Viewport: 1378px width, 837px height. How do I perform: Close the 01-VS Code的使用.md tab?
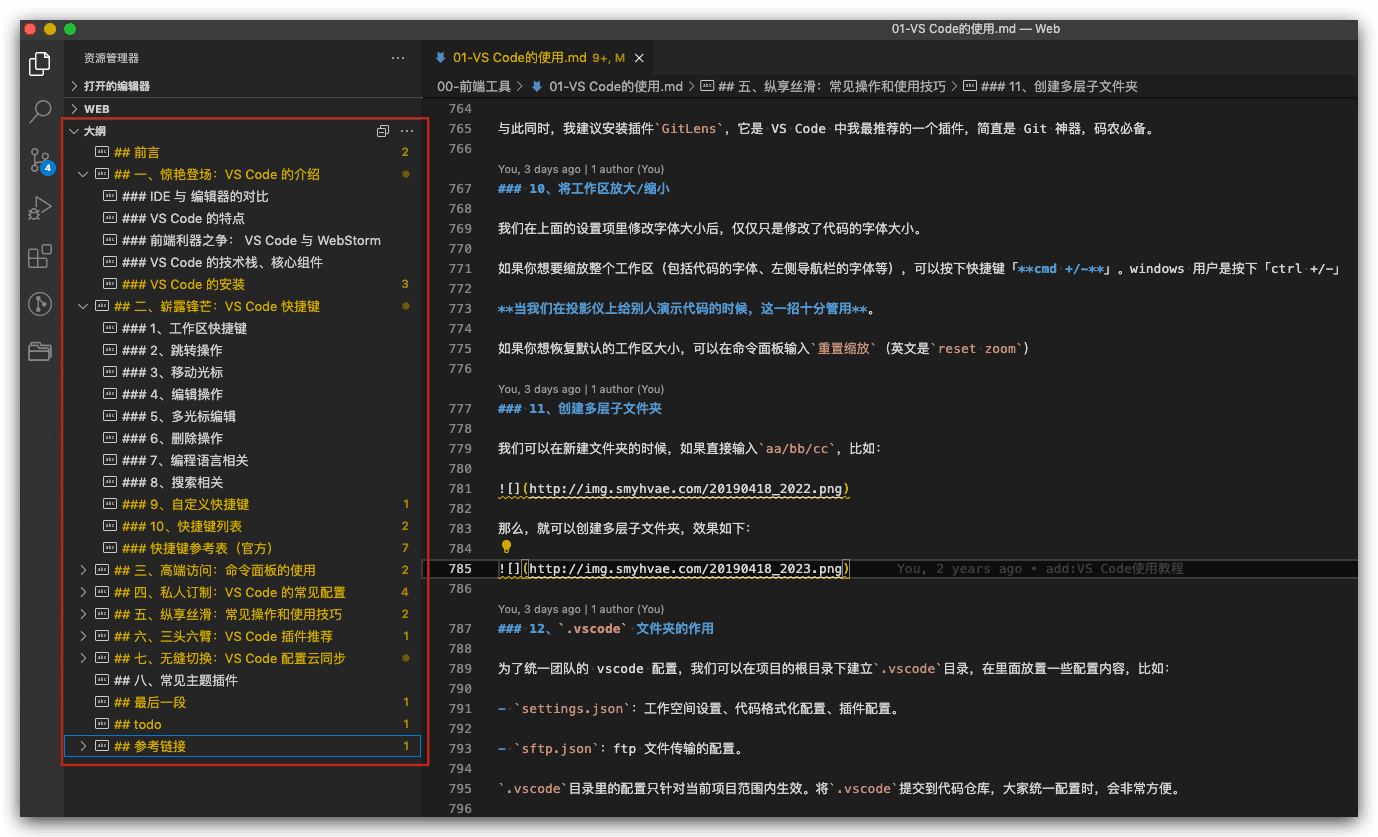point(639,58)
